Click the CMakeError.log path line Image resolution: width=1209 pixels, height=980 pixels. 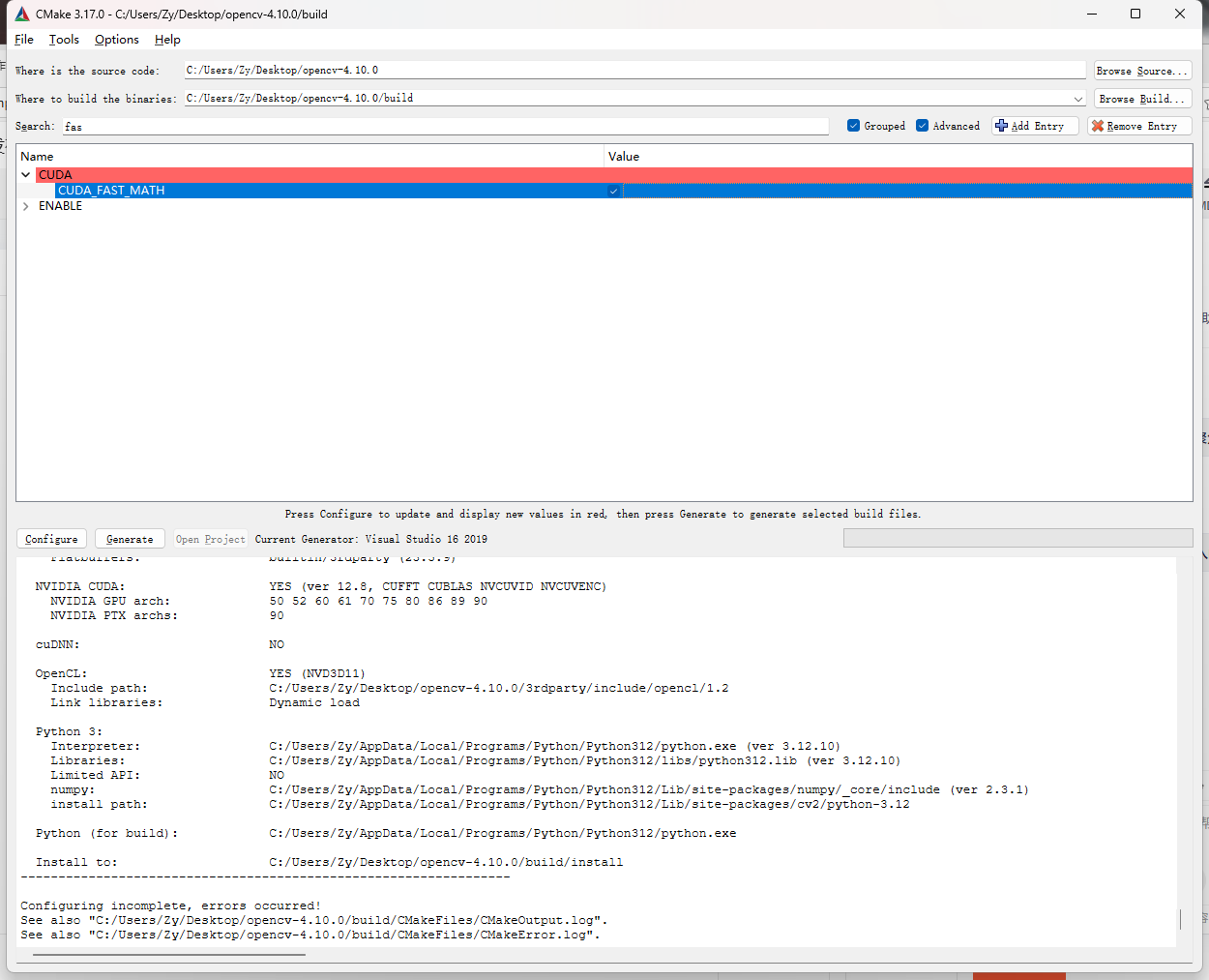click(310, 935)
